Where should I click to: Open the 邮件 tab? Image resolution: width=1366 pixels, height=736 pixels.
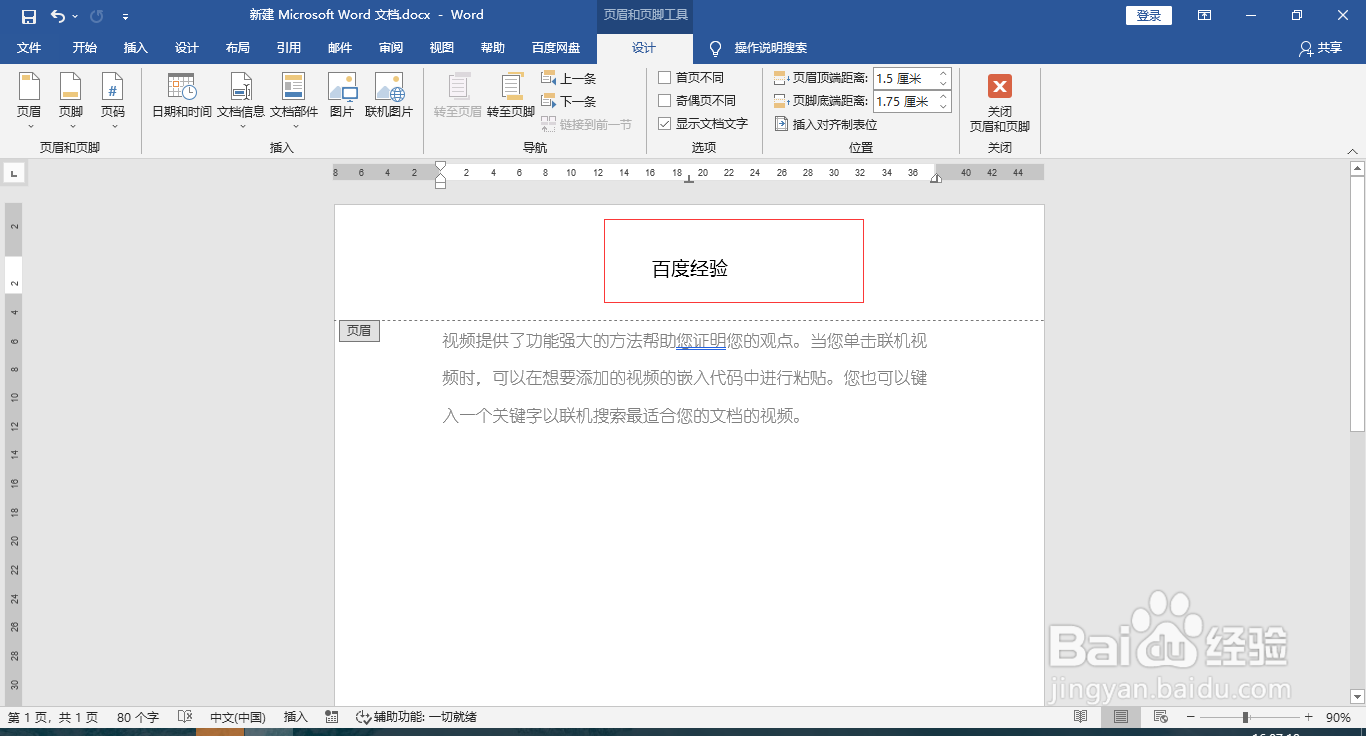(340, 48)
